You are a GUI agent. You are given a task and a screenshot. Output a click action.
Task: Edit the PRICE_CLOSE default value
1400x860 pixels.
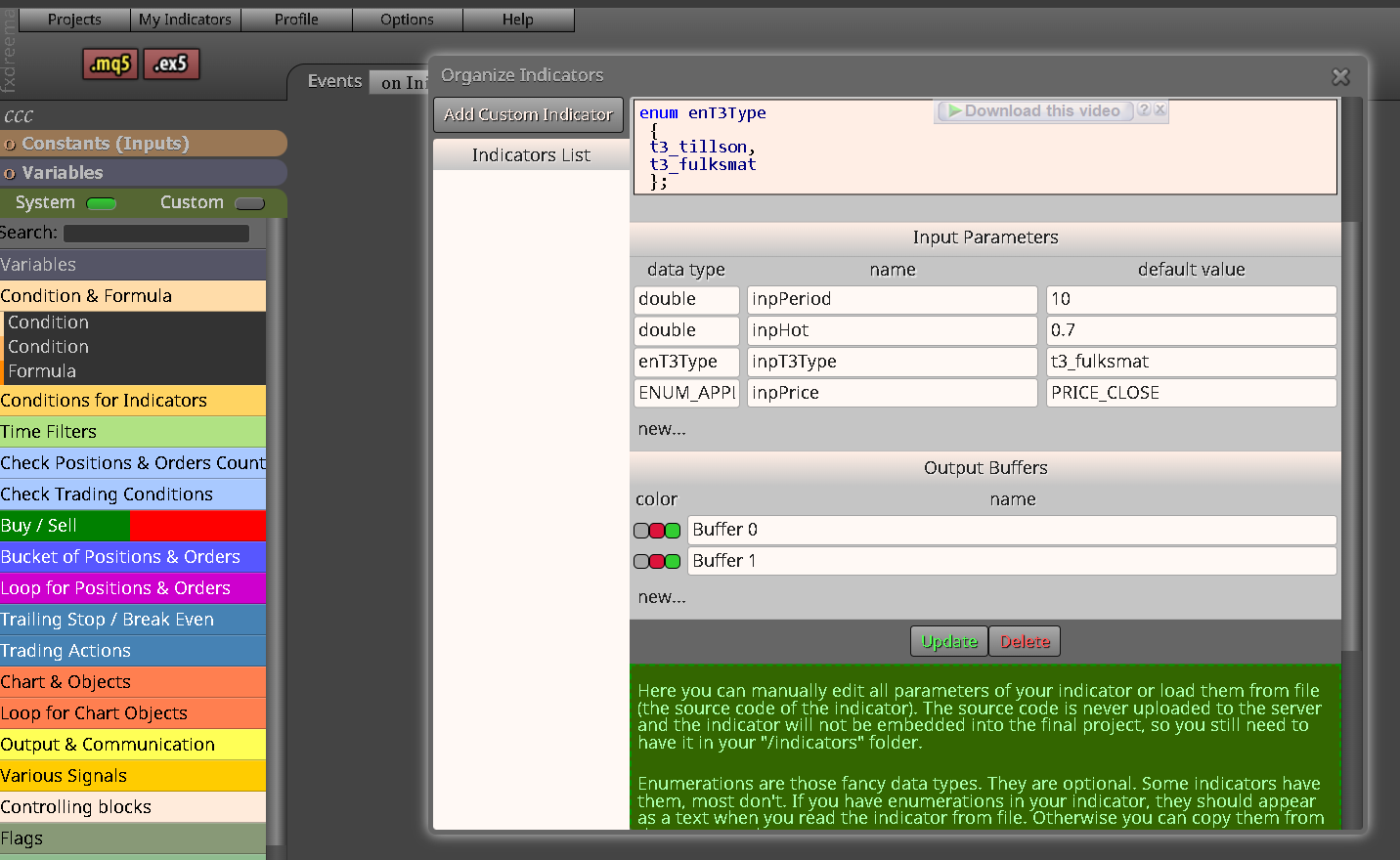click(1191, 393)
